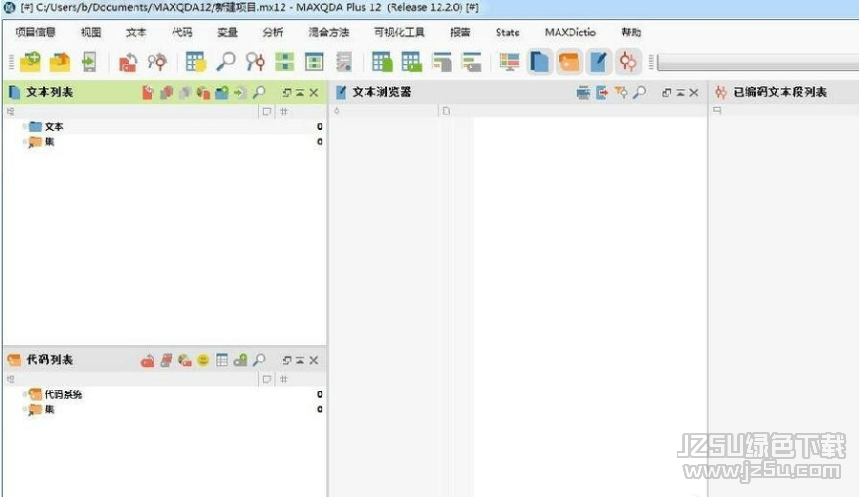The image size is (859, 497).
Task: Start lexical search from the main toolbar
Action: pos(226,62)
